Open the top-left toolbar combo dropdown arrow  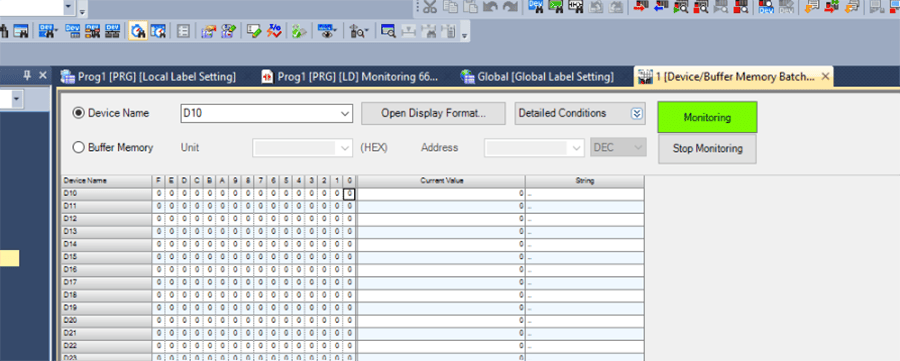[69, 7]
